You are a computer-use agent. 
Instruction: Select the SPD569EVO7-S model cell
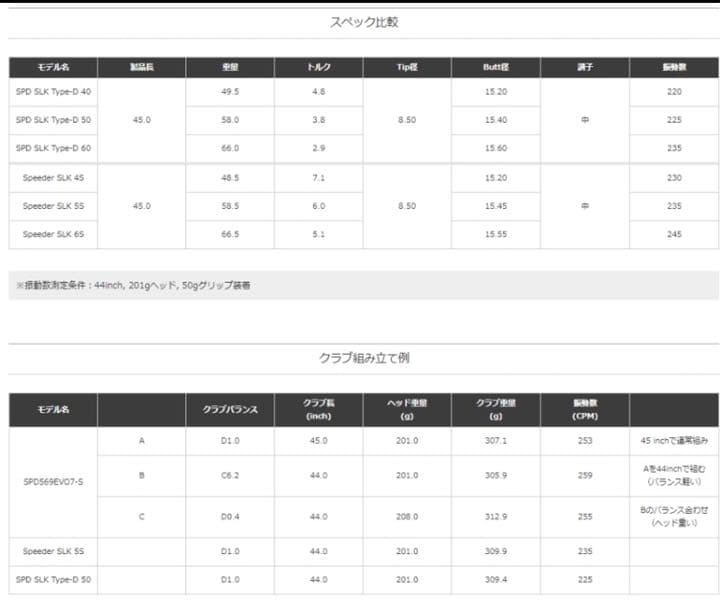(54, 480)
